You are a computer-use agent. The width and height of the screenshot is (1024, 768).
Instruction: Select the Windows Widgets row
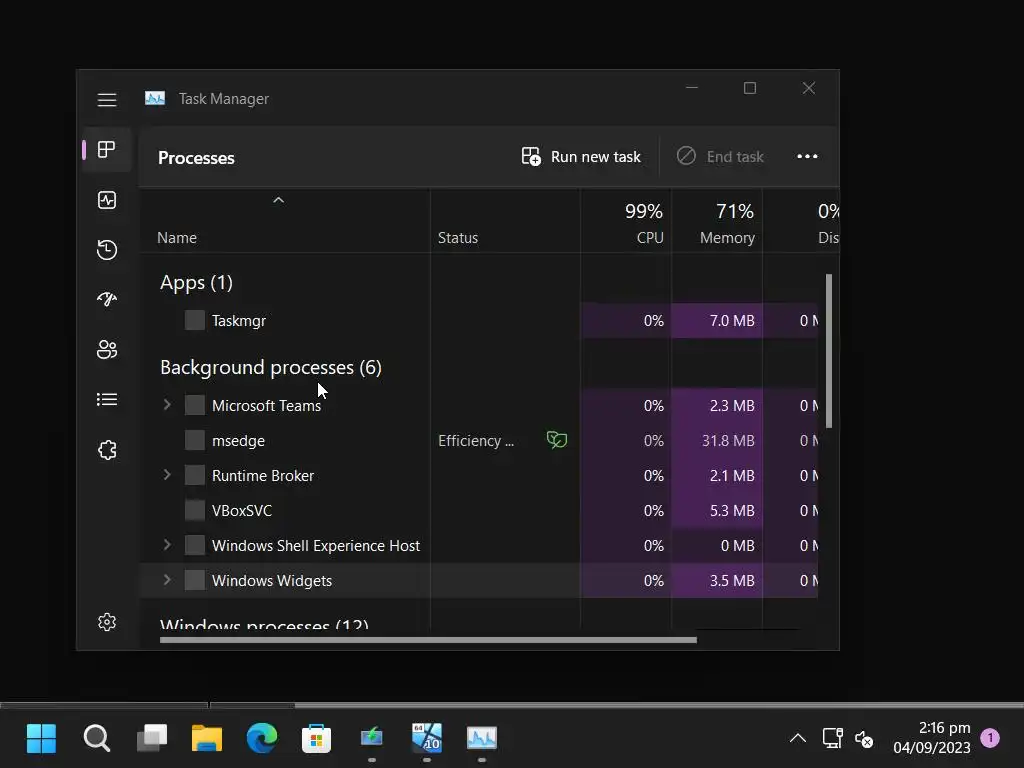478,581
